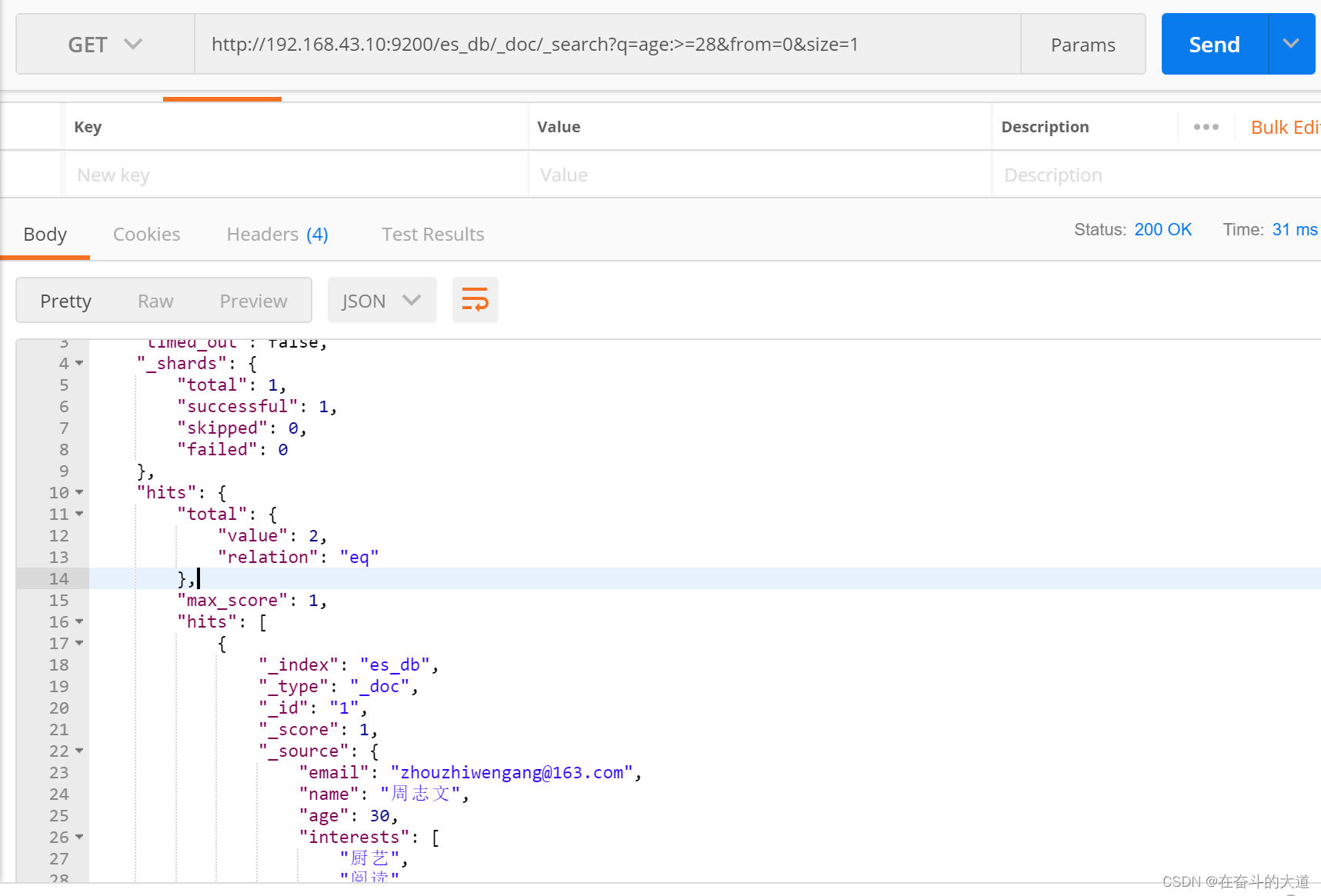
Task: Open the GET method dropdown
Action: coord(105,45)
